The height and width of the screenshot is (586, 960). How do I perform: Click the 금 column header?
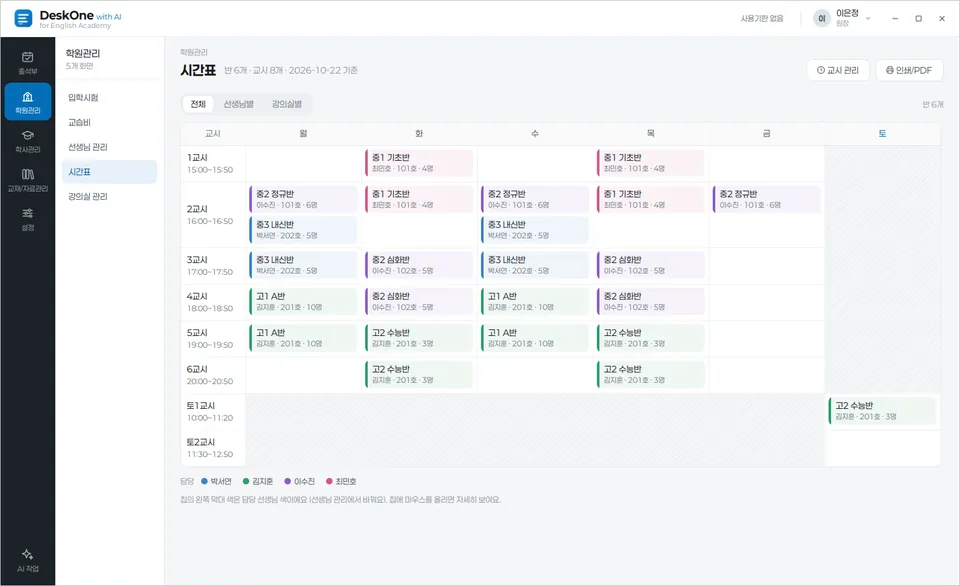pyautogui.click(x=767, y=133)
